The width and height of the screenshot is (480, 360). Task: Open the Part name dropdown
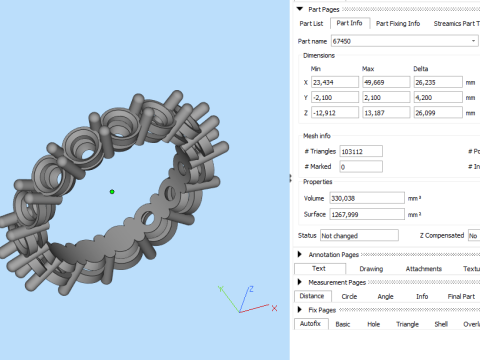point(473,41)
